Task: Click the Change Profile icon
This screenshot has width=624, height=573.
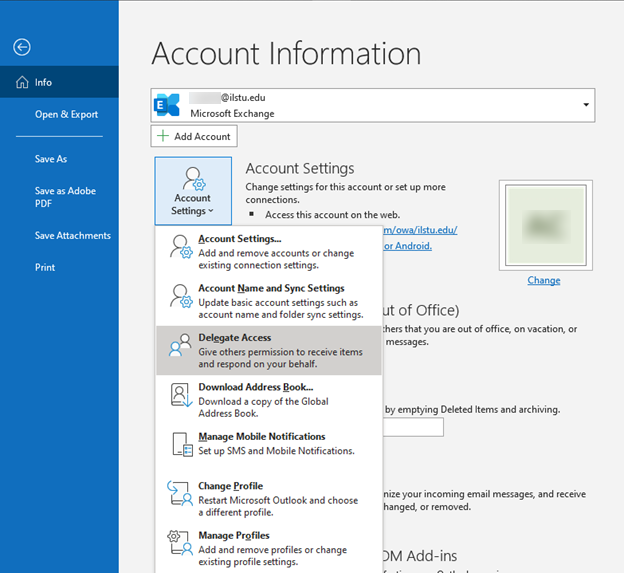Action: pyautogui.click(x=180, y=493)
